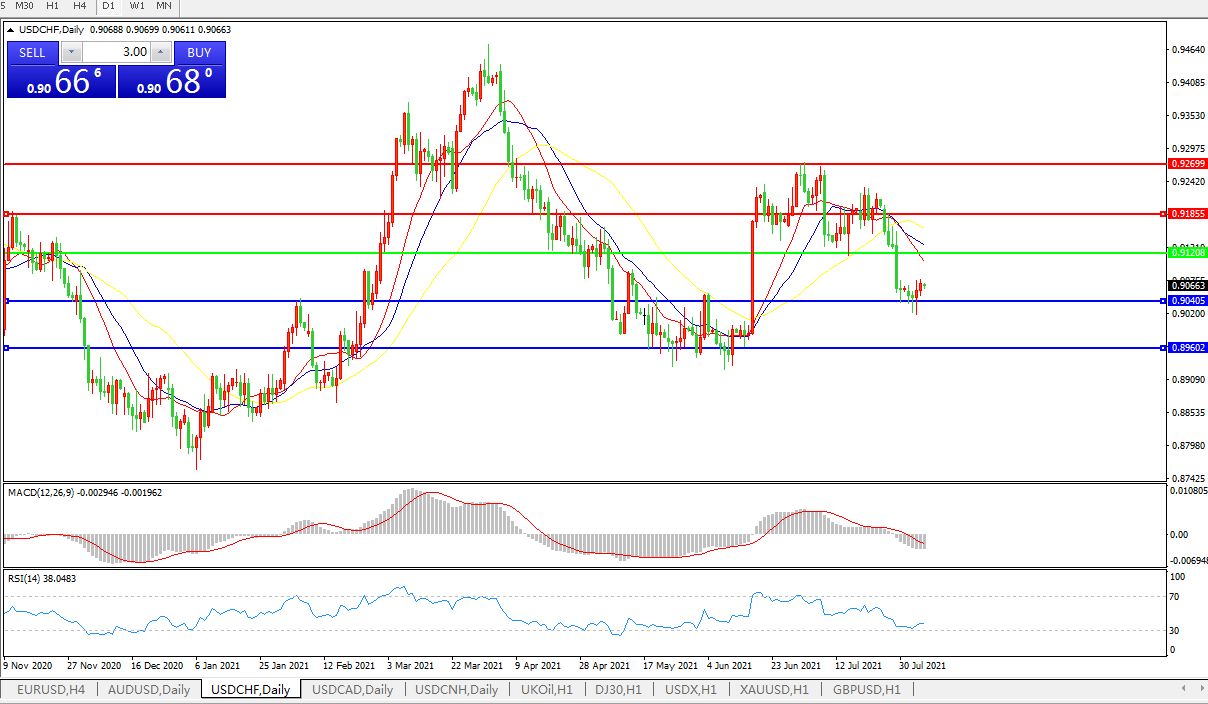
Task: Switch to the M30 timeframe
Action: (x=25, y=6)
